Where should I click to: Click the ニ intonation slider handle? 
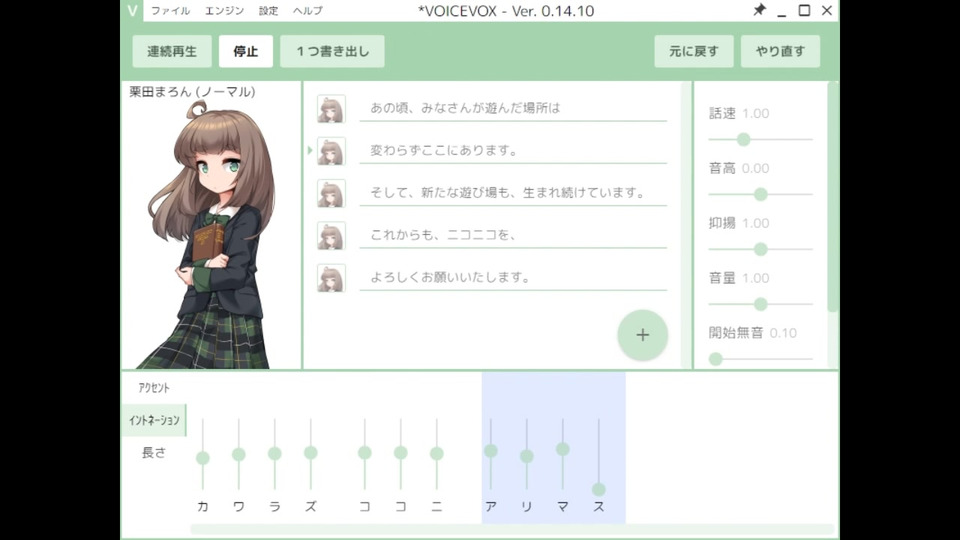pos(437,454)
